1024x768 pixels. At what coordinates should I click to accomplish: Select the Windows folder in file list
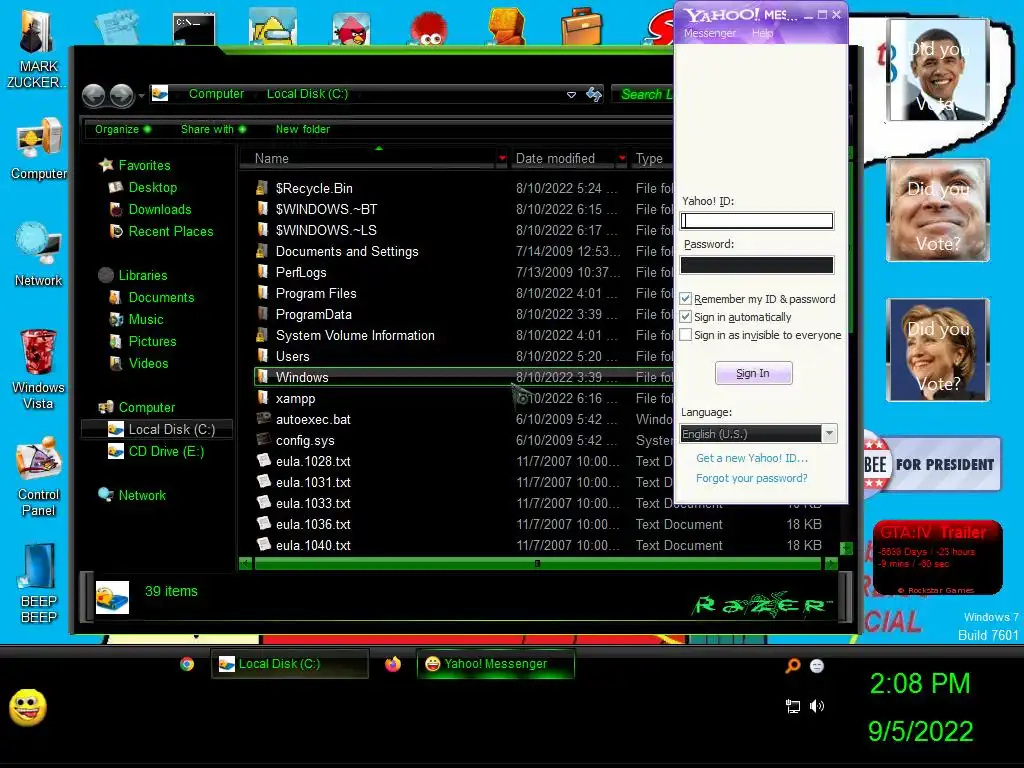tap(464, 377)
